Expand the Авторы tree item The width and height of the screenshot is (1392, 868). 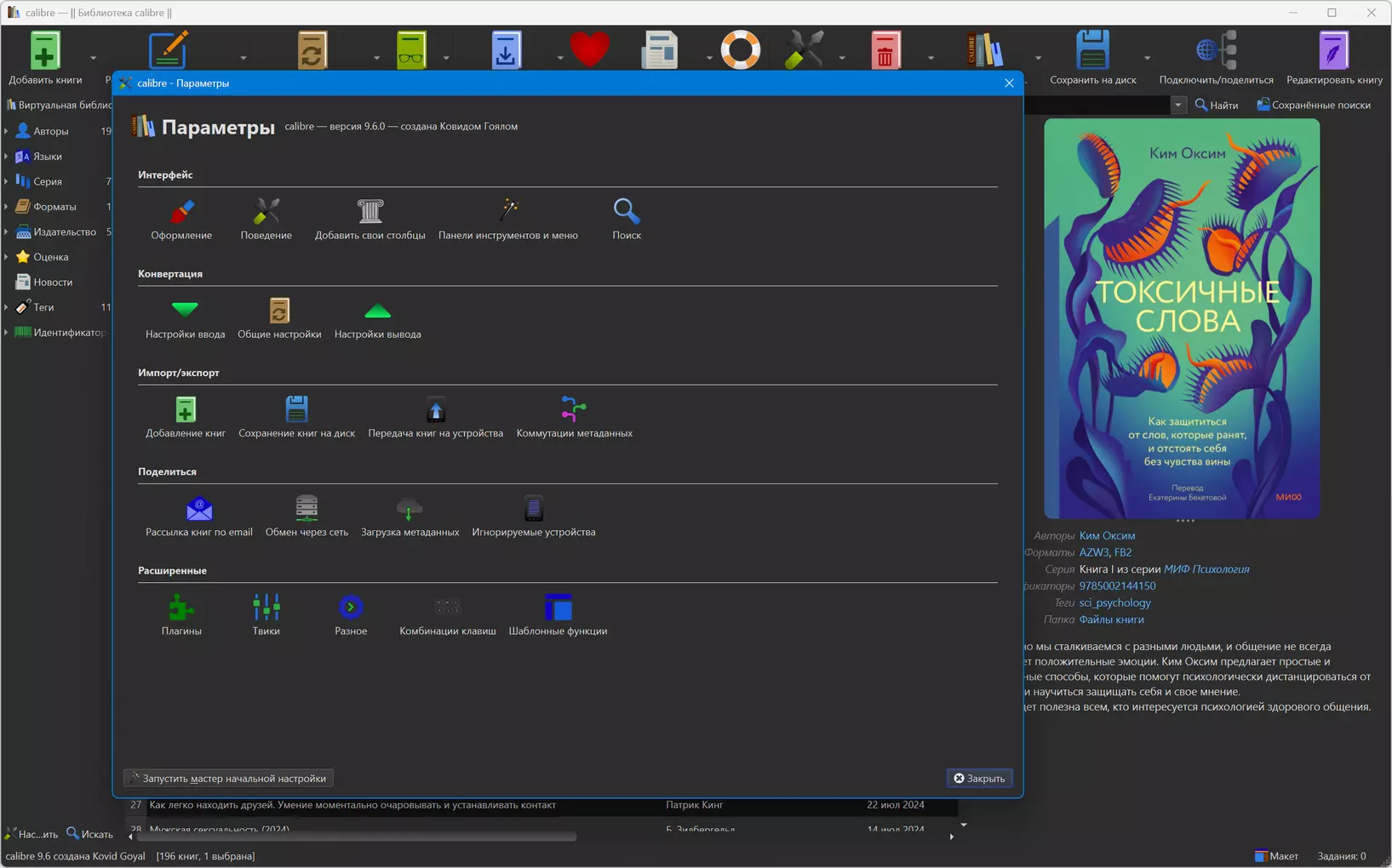pyautogui.click(x=7, y=131)
